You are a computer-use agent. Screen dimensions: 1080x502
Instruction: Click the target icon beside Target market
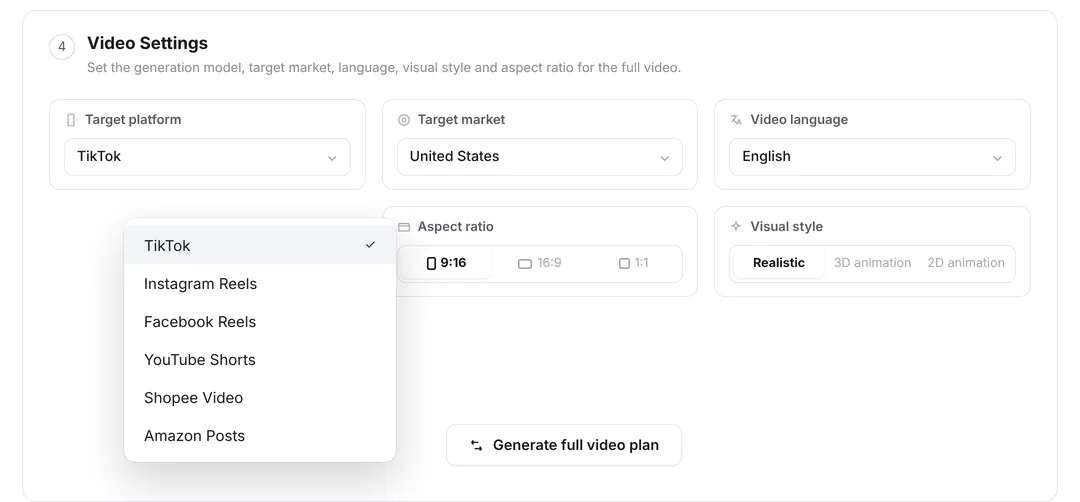[404, 120]
